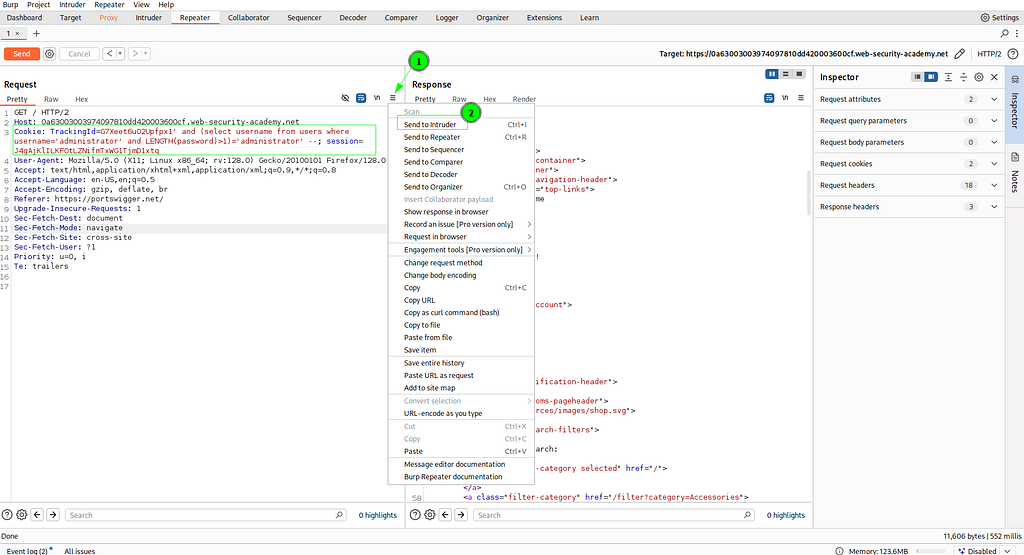Open Event log (2) in status bar
The width and height of the screenshot is (1024, 555).
[27, 551]
